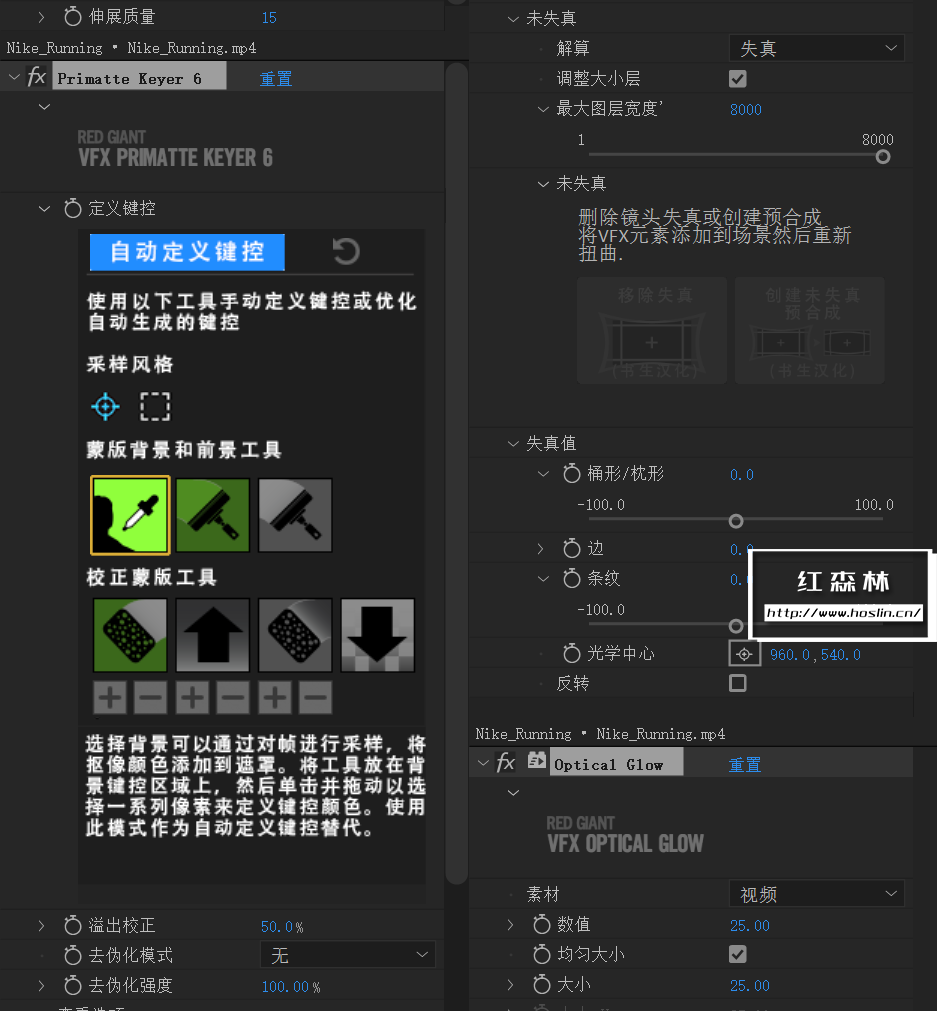Toggle fx switch for Optical Glow
This screenshot has width=937, height=1011.
pyautogui.click(x=506, y=763)
